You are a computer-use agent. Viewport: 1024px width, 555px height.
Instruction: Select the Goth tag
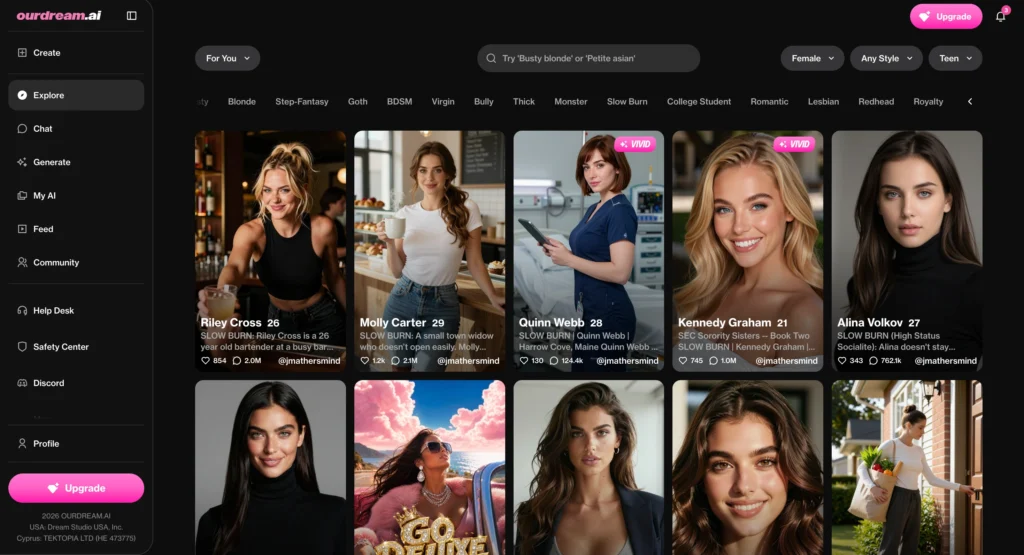(x=357, y=102)
